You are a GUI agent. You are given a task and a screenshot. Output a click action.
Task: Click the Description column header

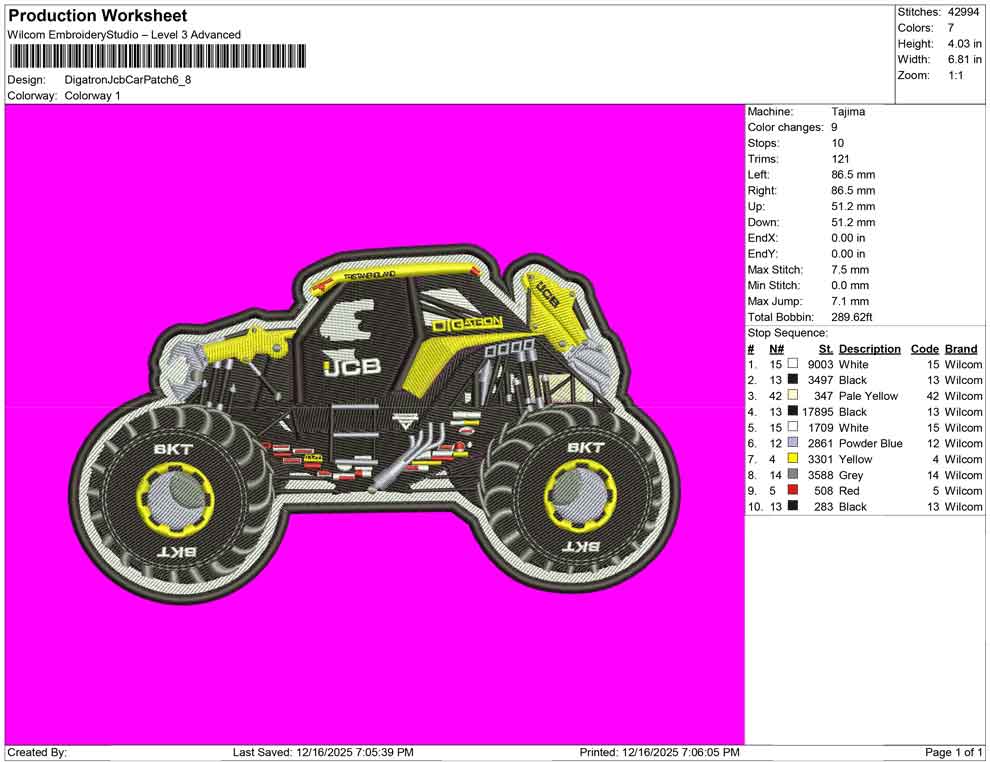(870, 348)
